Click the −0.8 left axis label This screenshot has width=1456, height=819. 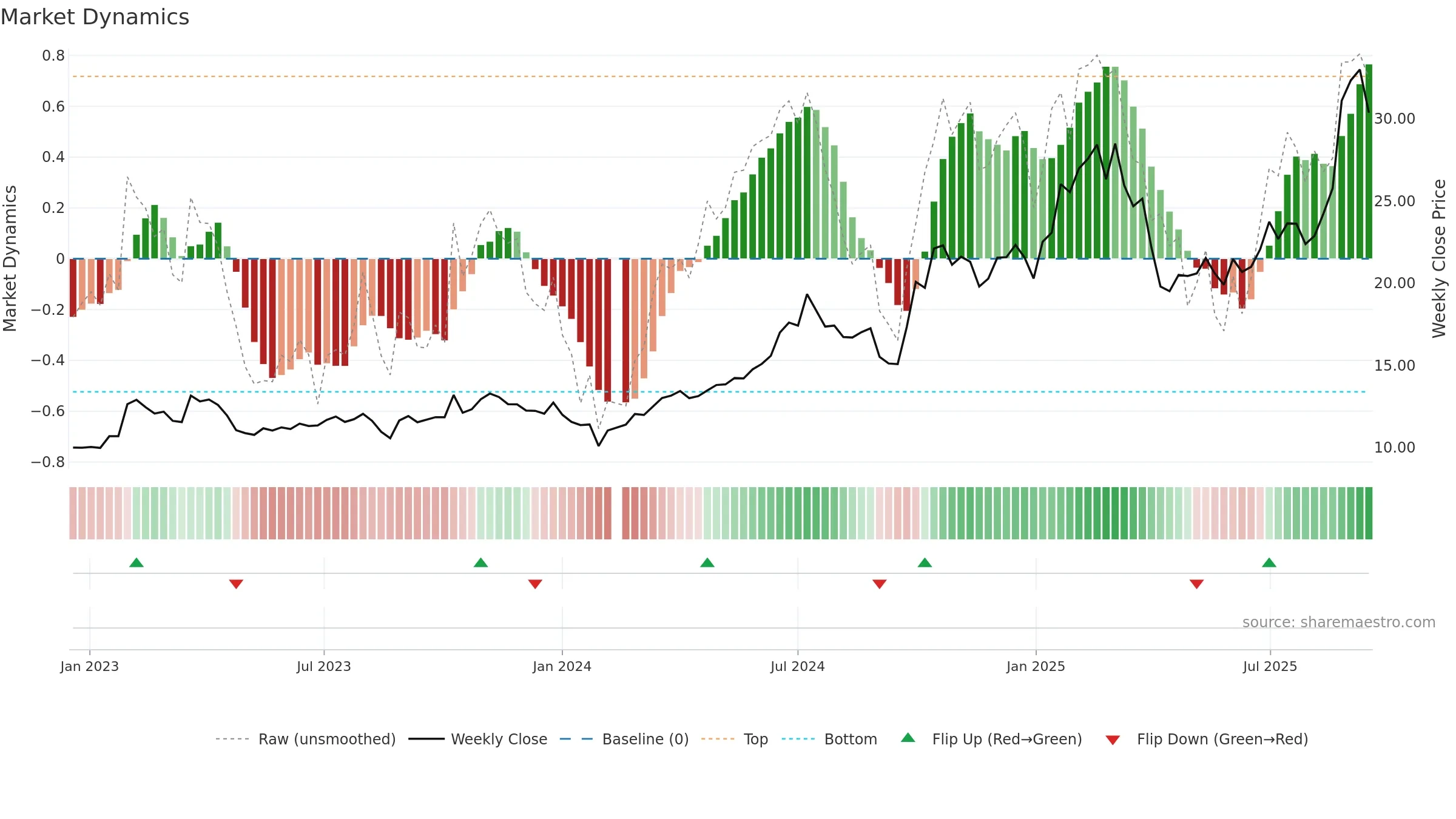48,462
